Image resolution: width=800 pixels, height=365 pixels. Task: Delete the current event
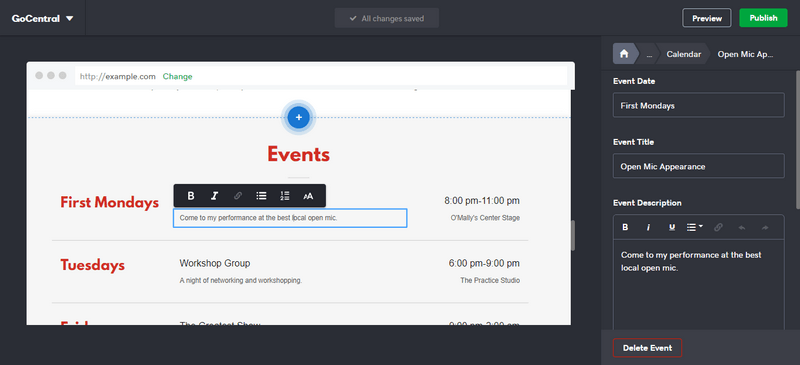click(x=647, y=348)
